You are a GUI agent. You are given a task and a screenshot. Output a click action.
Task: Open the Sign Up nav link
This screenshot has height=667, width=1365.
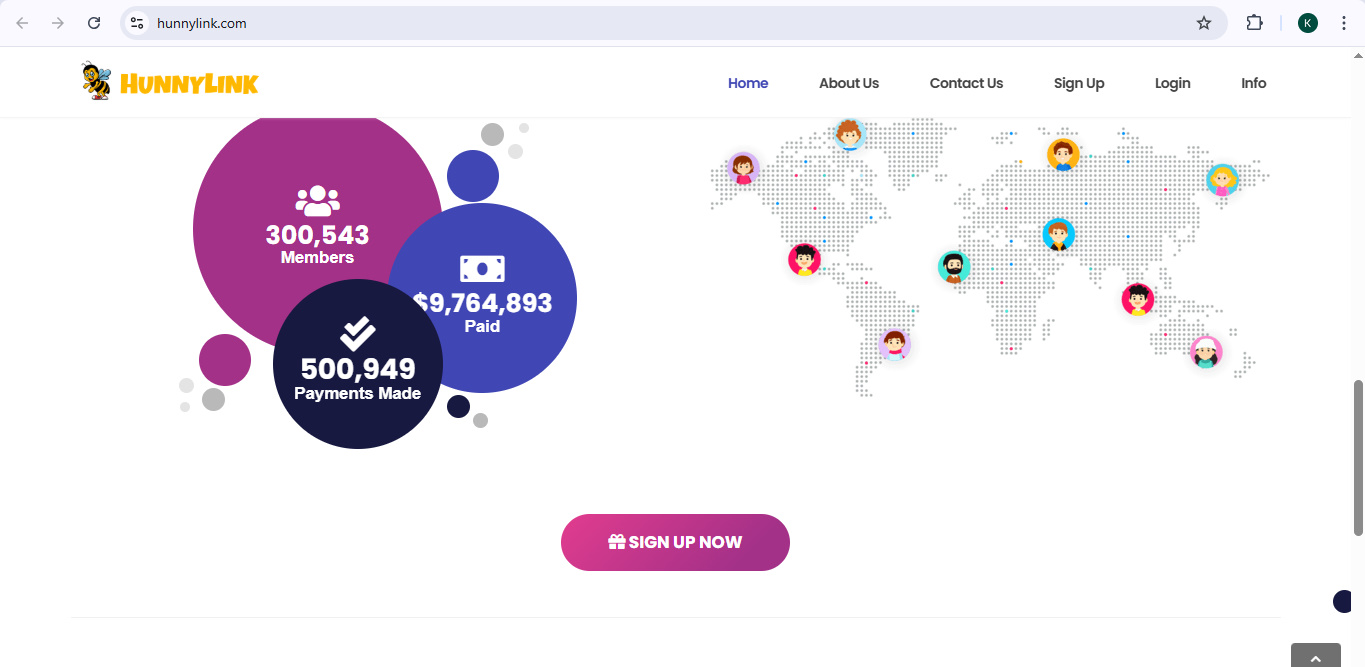tap(1079, 83)
